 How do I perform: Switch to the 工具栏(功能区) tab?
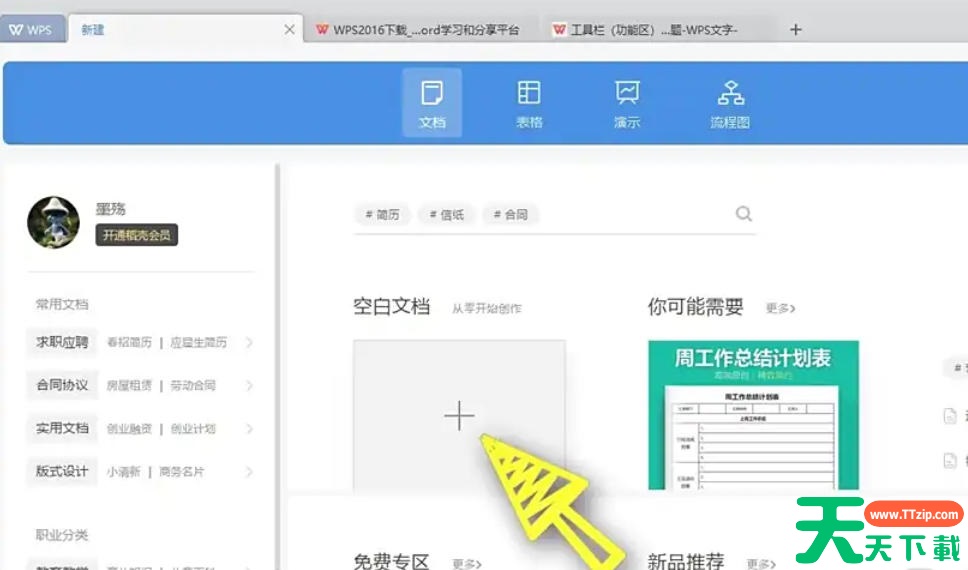click(645, 30)
